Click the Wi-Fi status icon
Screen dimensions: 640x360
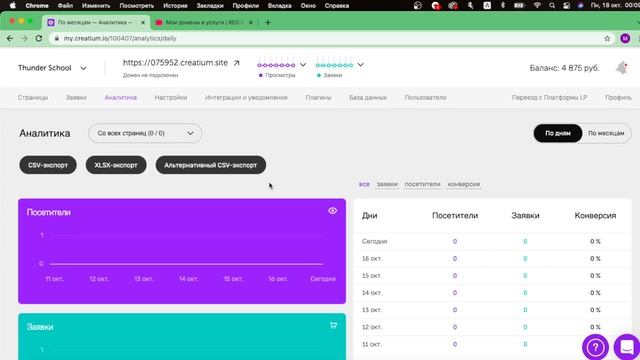(537, 6)
